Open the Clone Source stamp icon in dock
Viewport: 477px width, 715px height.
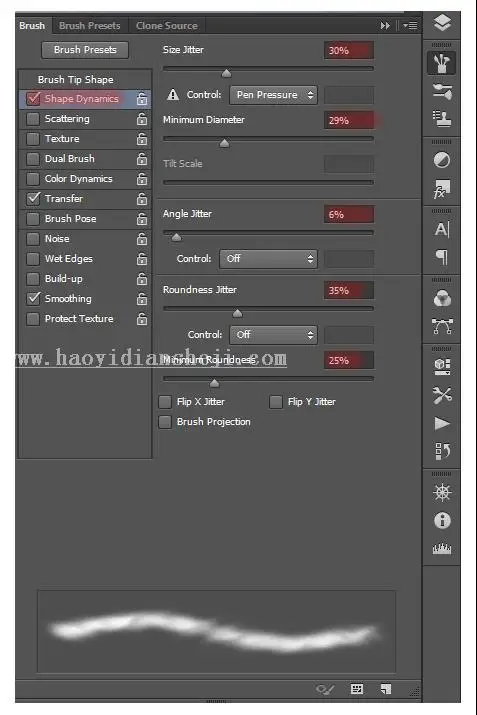(x=442, y=119)
